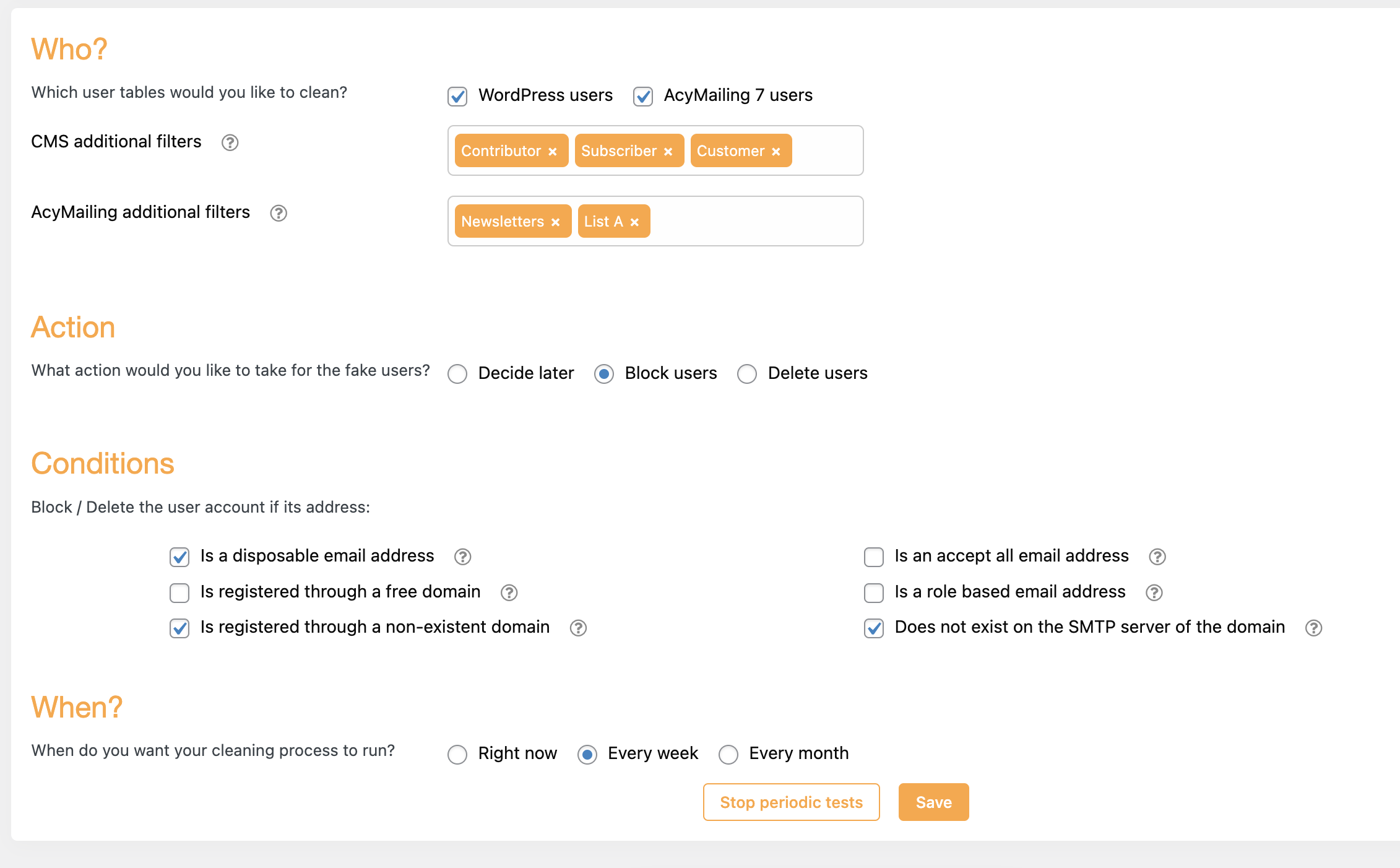Show help for non-existent domain condition
This screenshot has height=868, width=1400.
pyautogui.click(x=578, y=628)
